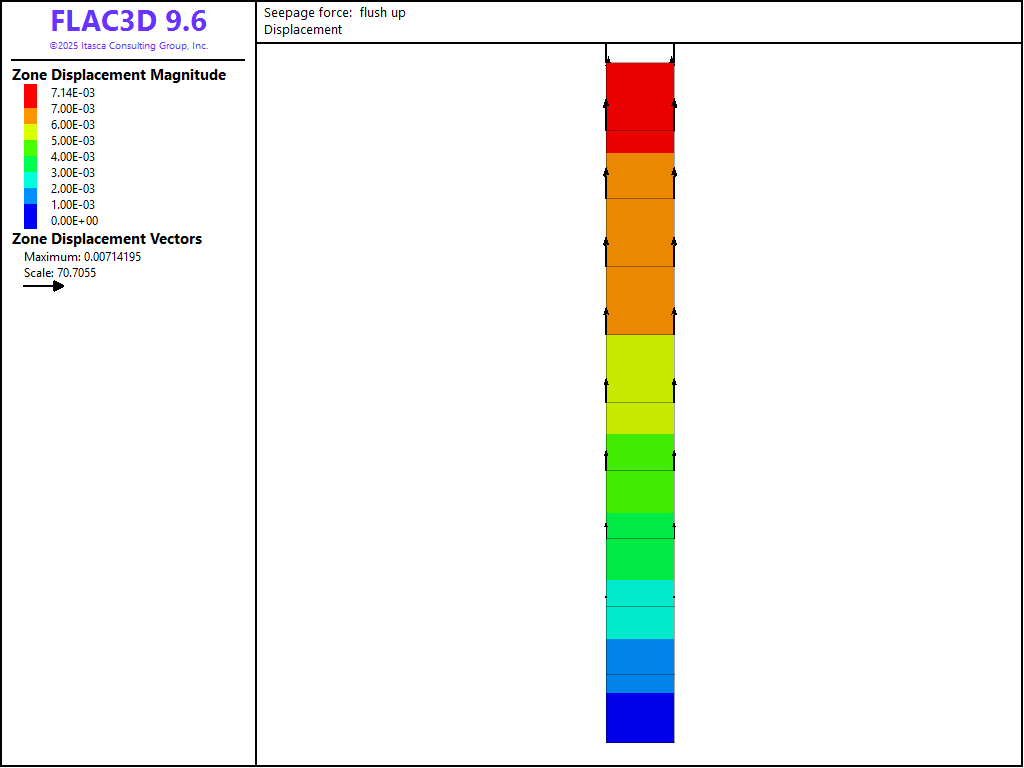Click the red zone atop the column

(x=640, y=100)
